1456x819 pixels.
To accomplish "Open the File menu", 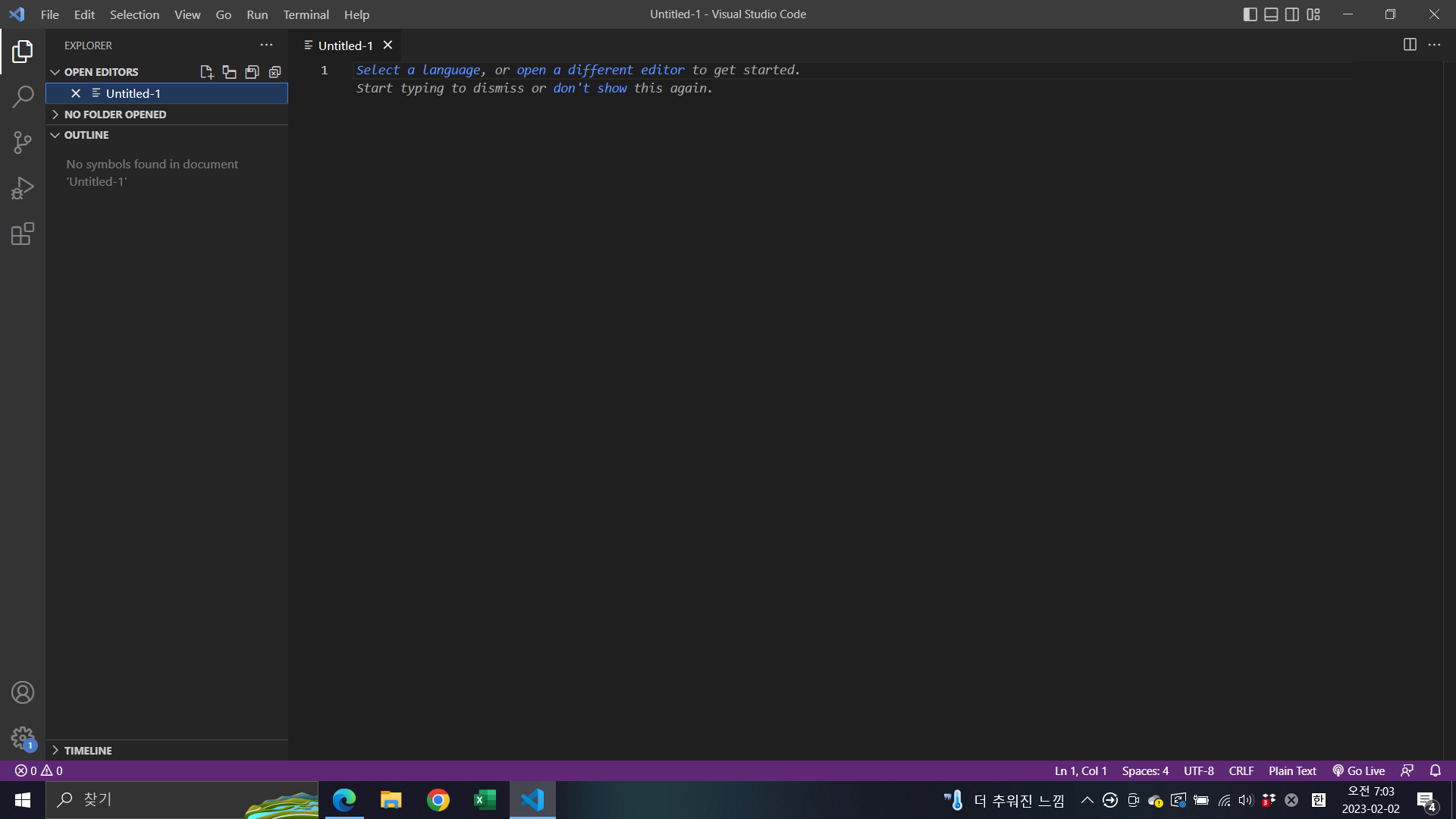I will (x=50, y=14).
